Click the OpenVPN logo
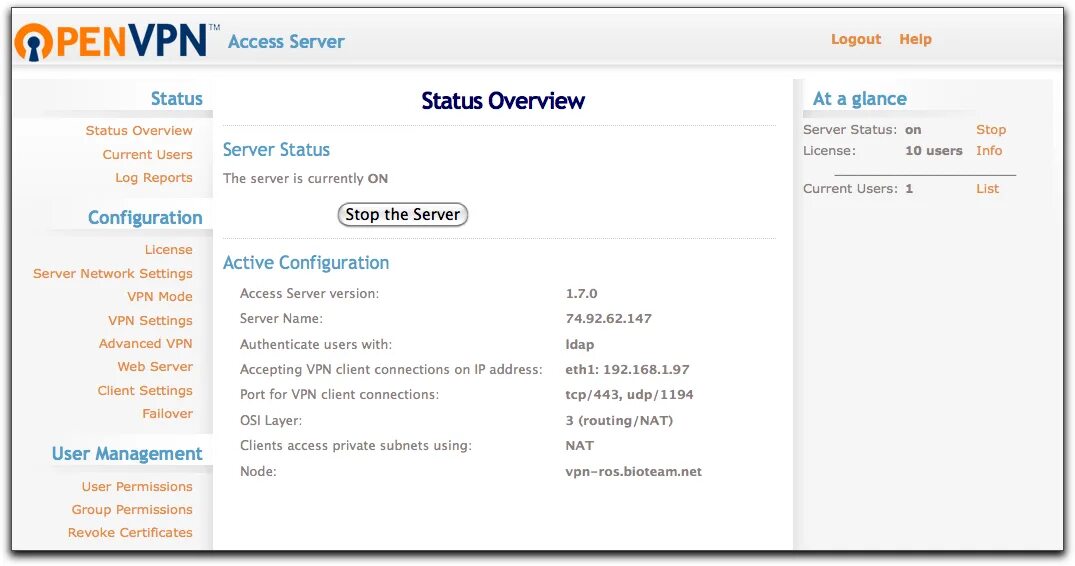 (117, 40)
